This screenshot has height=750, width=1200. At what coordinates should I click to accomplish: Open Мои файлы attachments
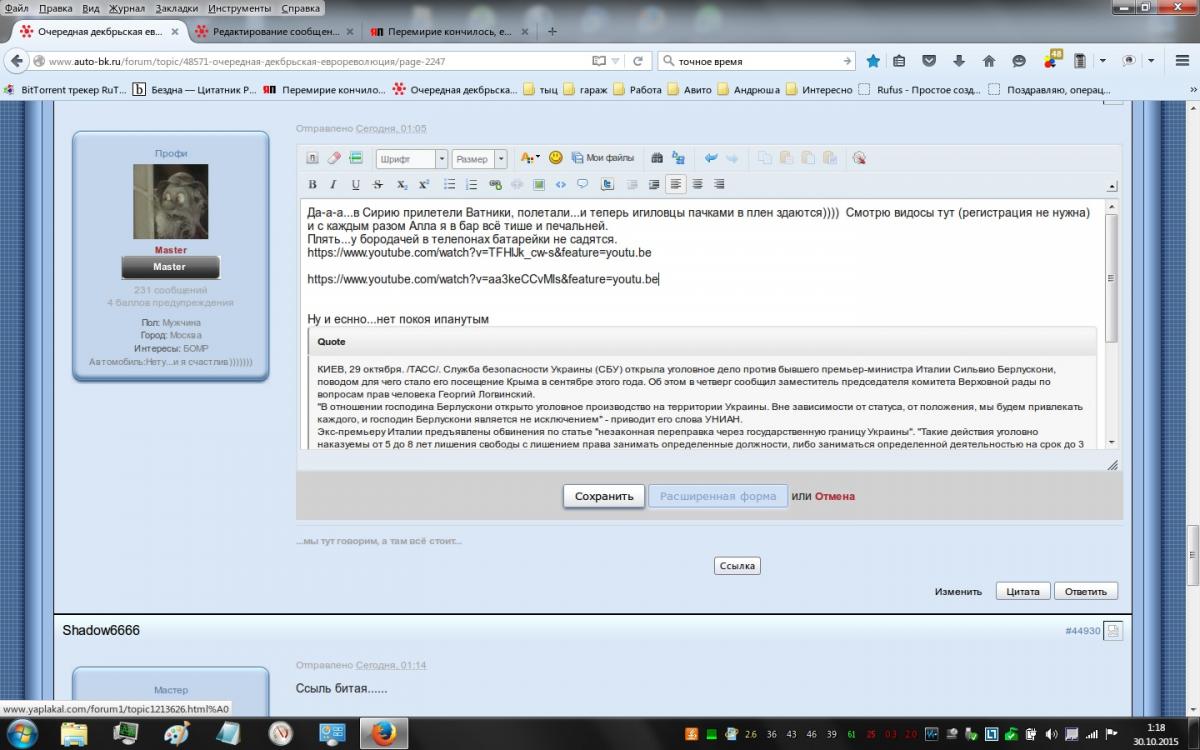coord(602,158)
